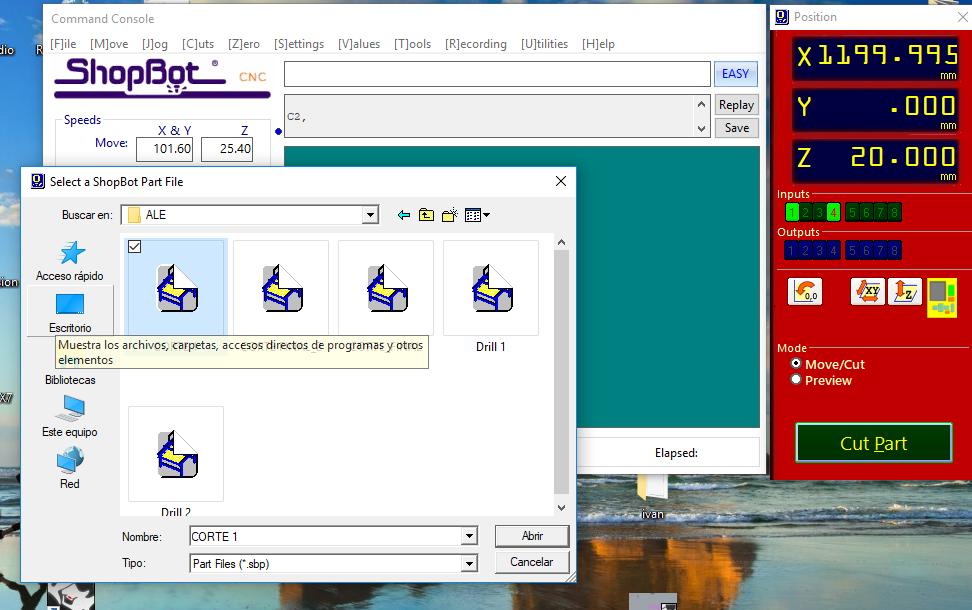Select Bibliotecas in the places sidebar
The width and height of the screenshot is (972, 610).
[x=70, y=379]
